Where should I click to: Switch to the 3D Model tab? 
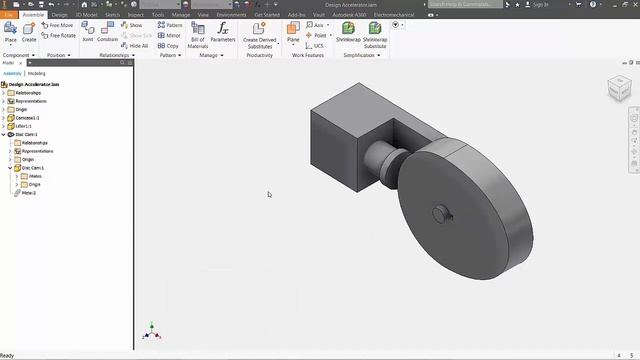click(x=86, y=15)
